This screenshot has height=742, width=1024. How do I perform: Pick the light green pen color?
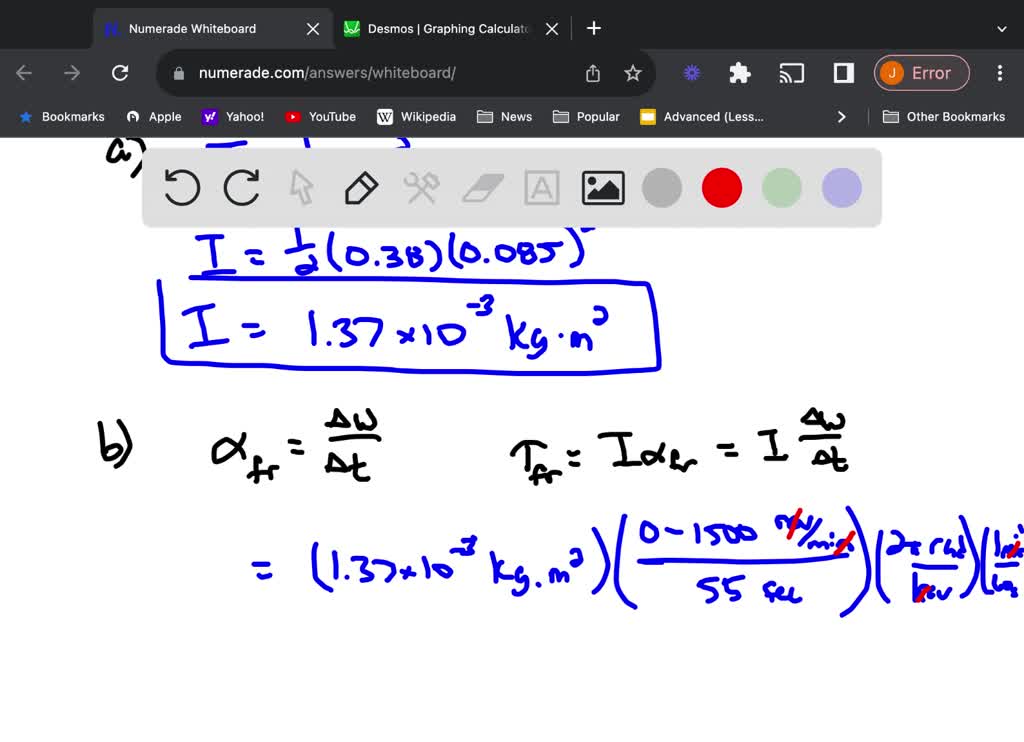pyautogui.click(x=782, y=188)
